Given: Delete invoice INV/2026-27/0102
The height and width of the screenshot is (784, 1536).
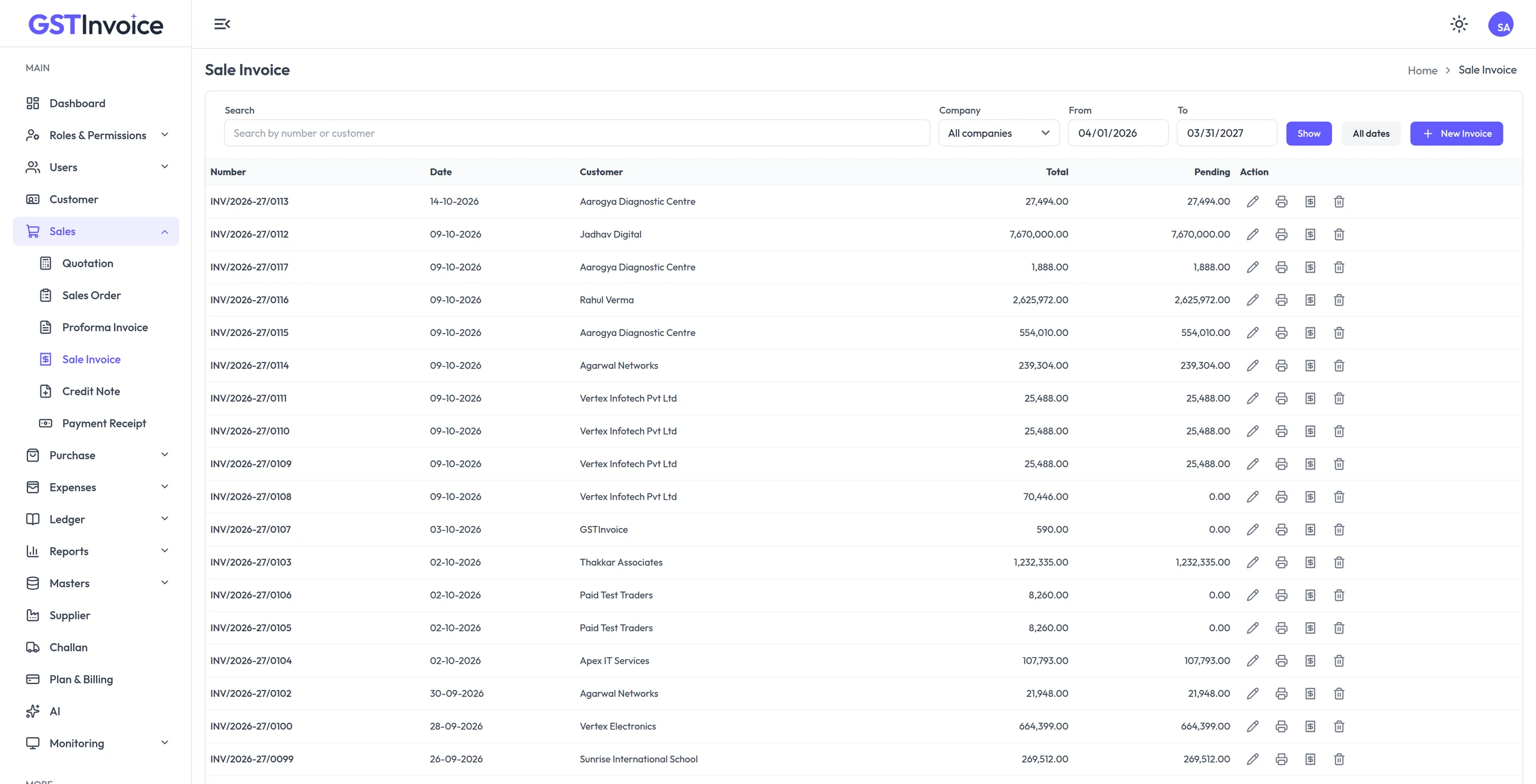Looking at the screenshot, I should coord(1339,694).
